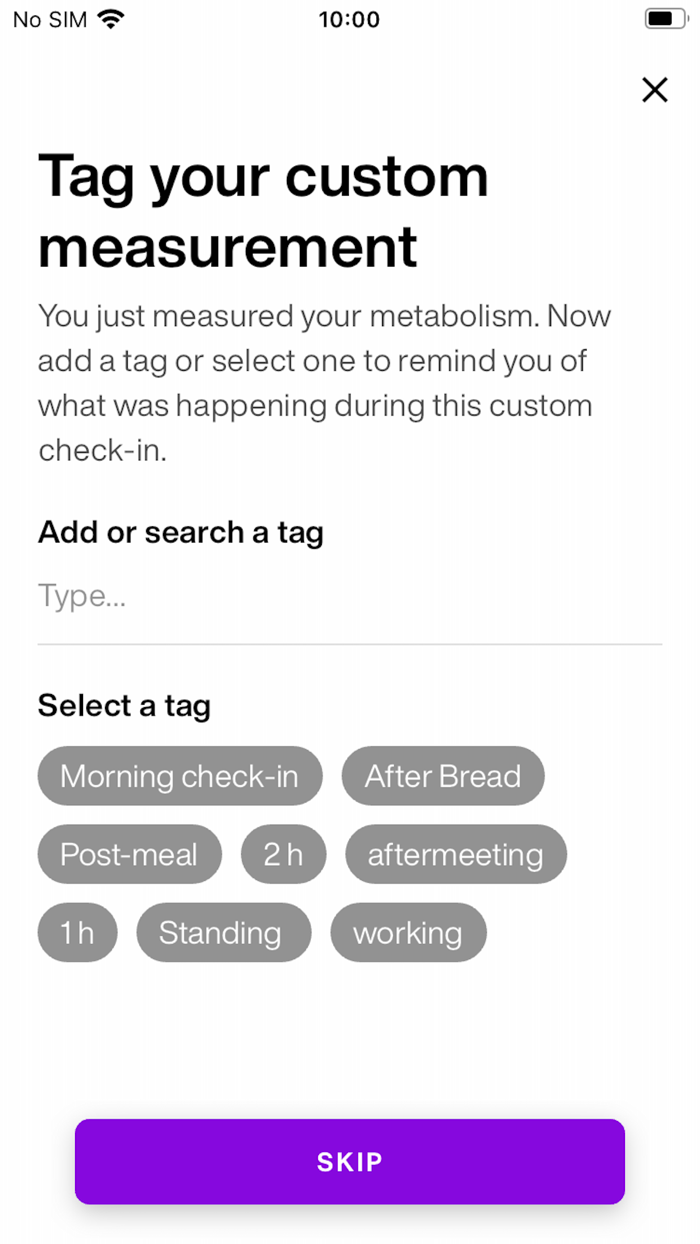Select the After Bread tag

tap(443, 776)
